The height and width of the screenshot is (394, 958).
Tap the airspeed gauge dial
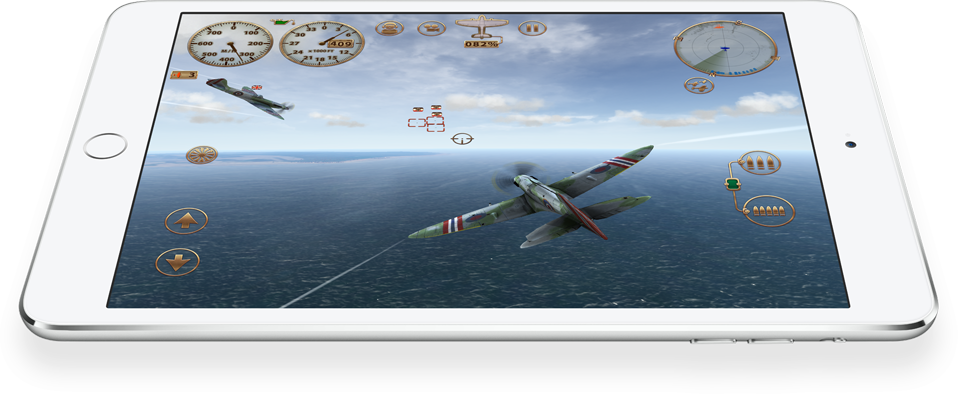coord(230,44)
